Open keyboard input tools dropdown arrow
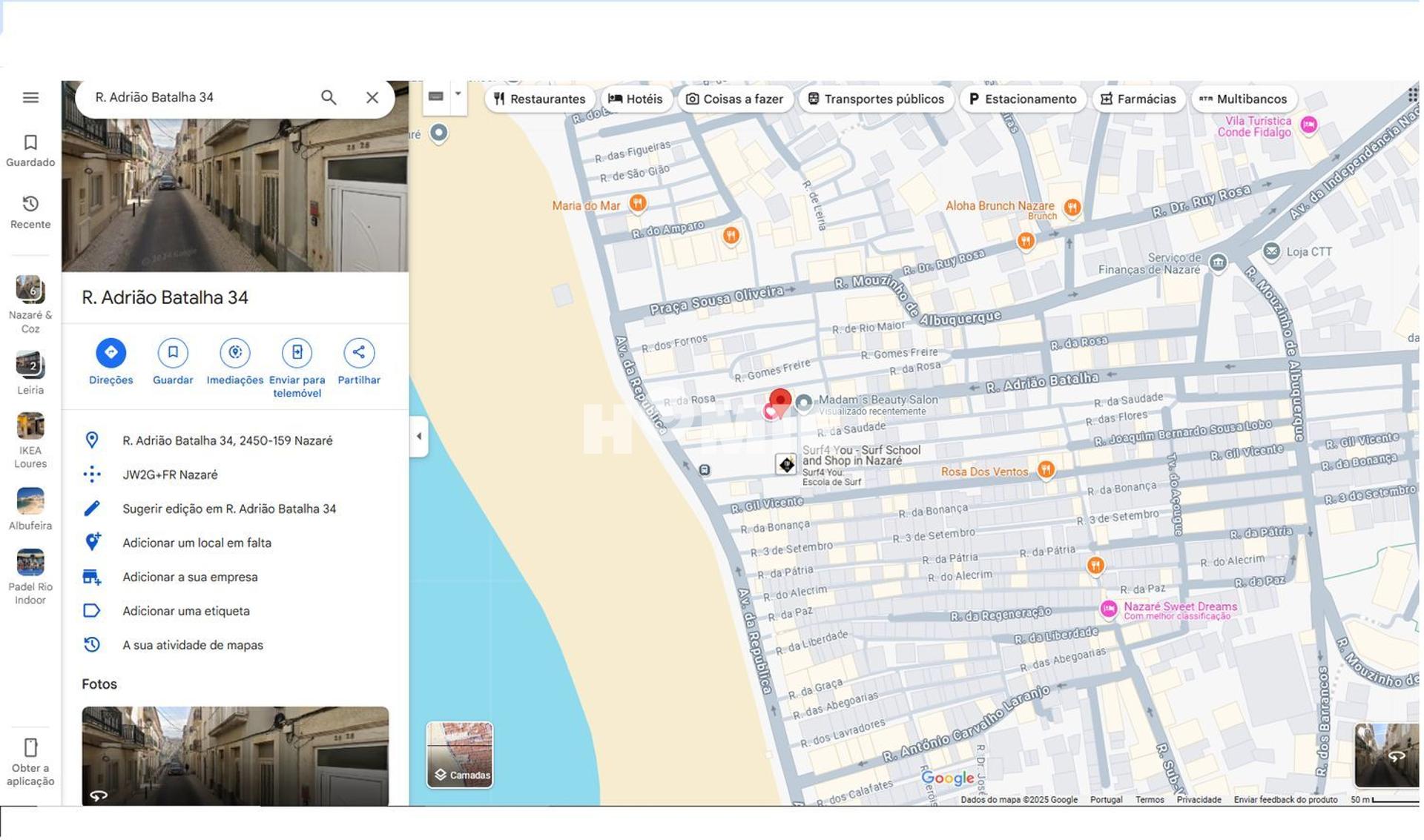Screen dimensions: 1424x840 (x=458, y=95)
